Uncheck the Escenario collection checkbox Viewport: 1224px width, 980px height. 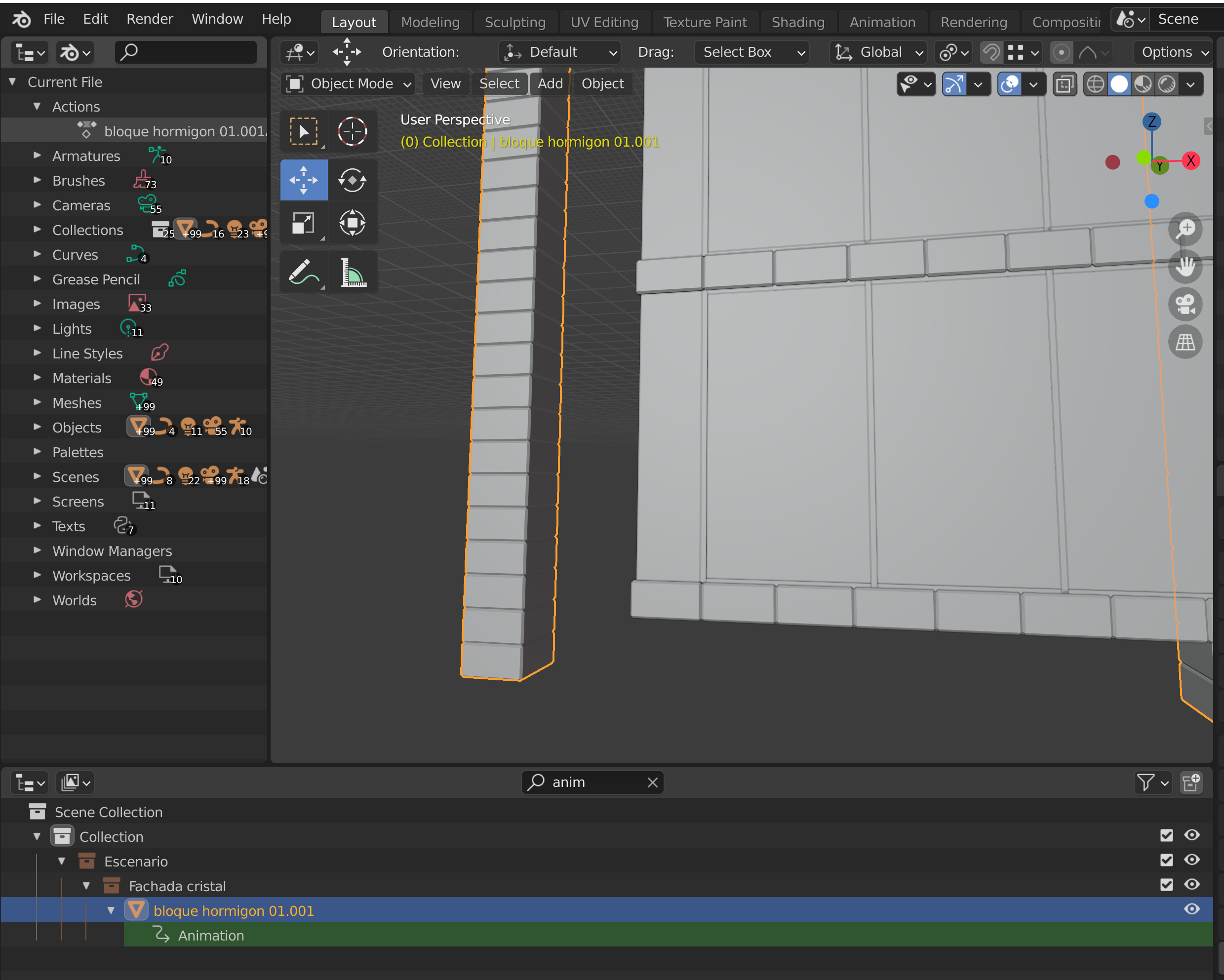tap(1166, 860)
